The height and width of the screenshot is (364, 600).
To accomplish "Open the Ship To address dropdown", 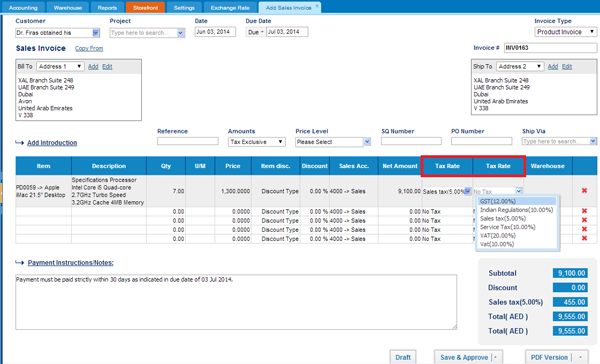I will click(520, 67).
